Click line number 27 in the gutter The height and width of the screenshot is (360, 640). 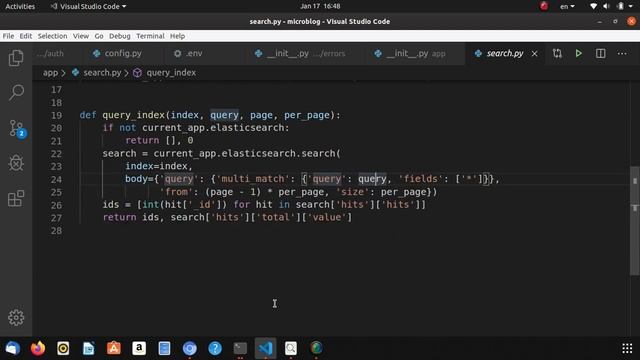coord(56,218)
